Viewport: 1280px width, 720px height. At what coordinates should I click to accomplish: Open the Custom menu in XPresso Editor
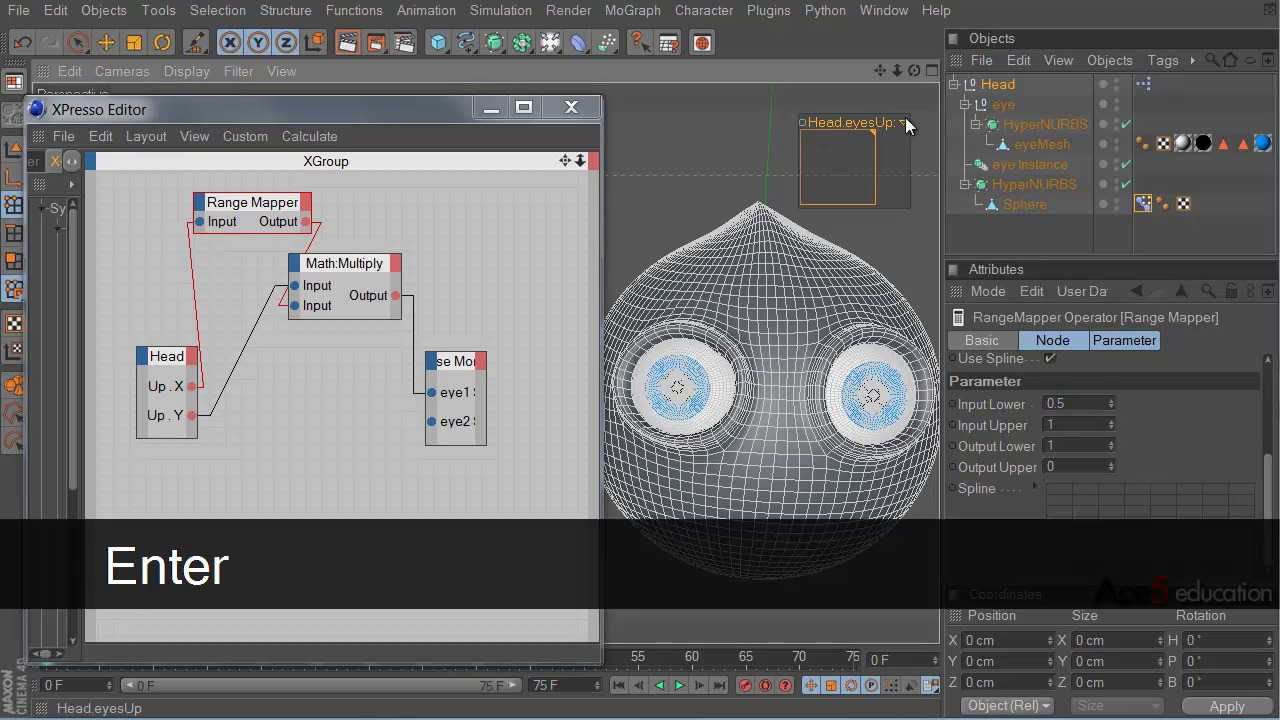(245, 136)
